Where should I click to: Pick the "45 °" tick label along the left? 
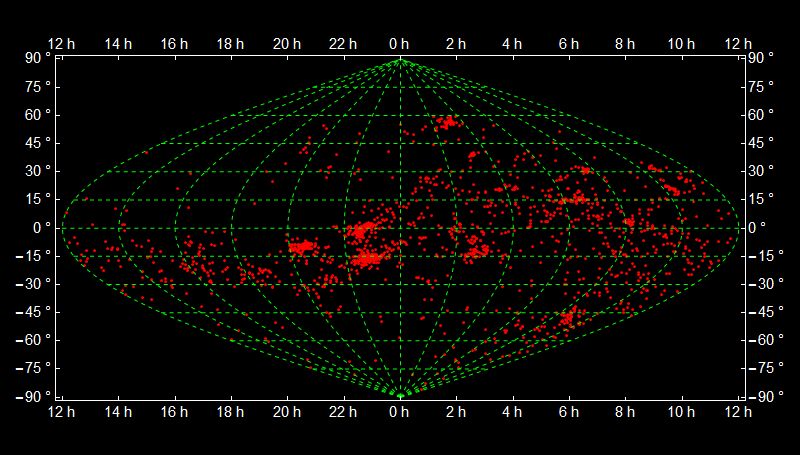point(38,143)
